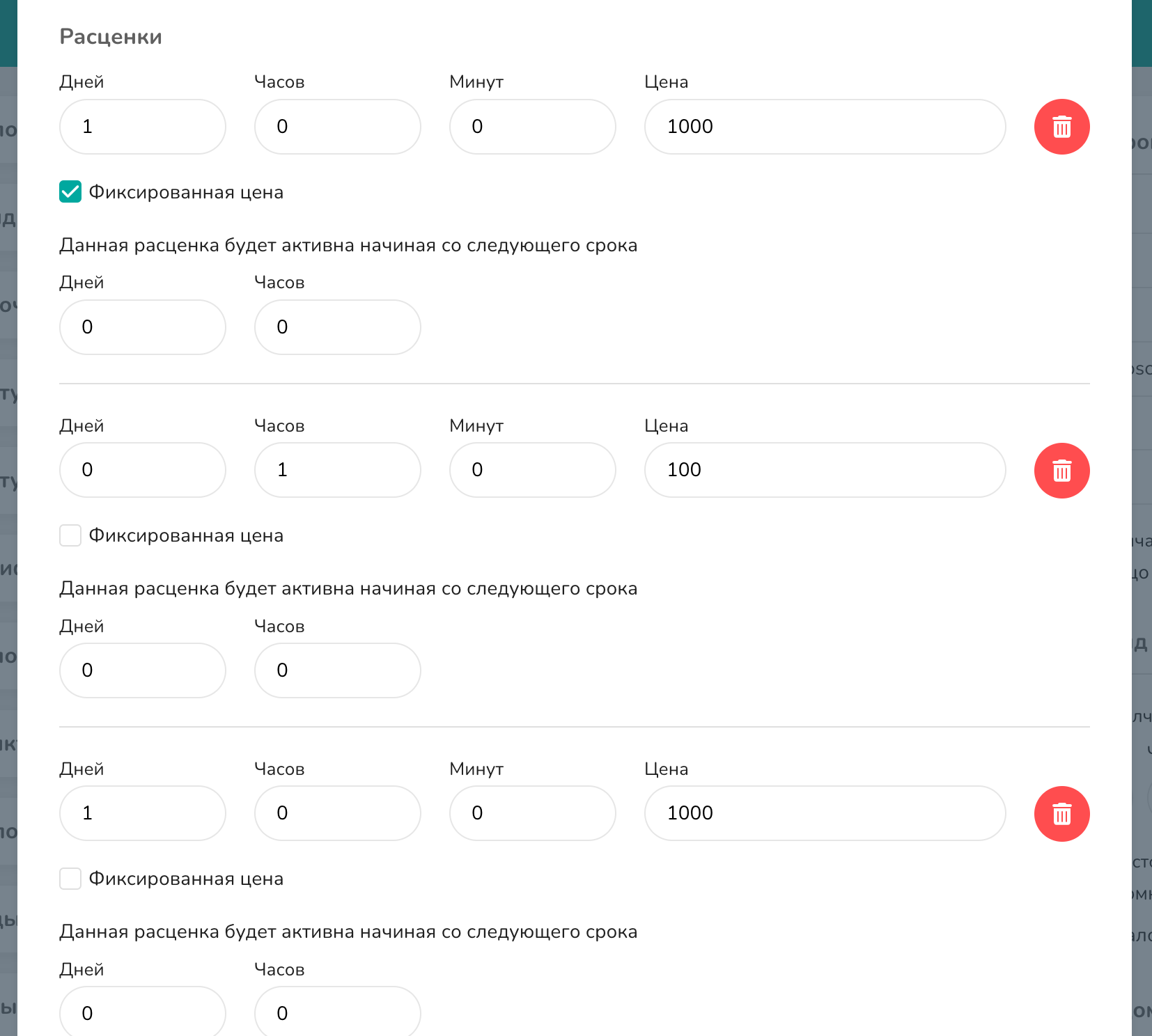Focus the first rate's Часов field

338,127
